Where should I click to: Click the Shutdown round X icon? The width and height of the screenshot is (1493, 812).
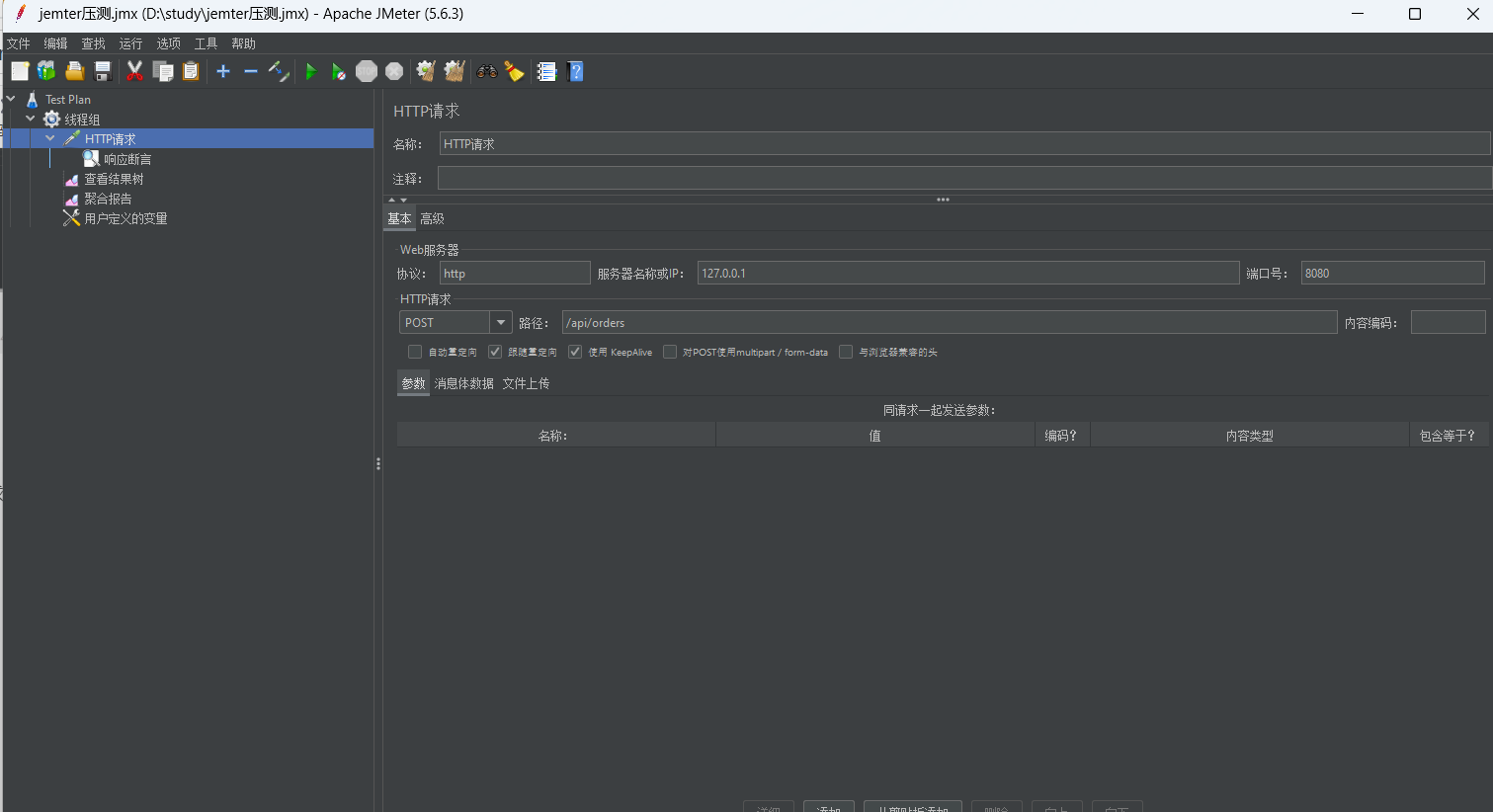tap(394, 71)
